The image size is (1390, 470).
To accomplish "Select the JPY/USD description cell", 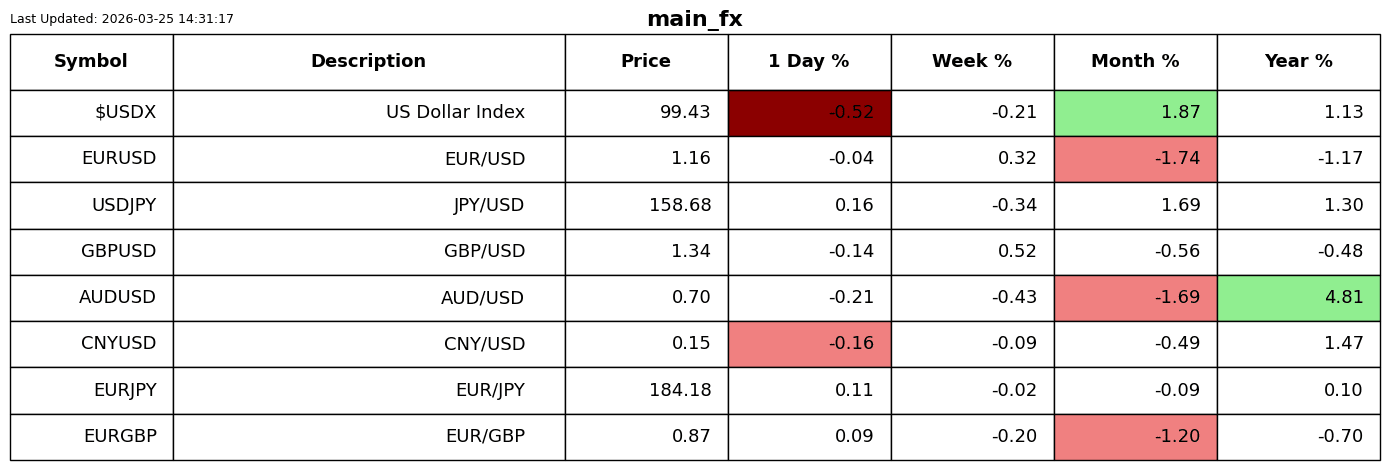I will point(369,206).
